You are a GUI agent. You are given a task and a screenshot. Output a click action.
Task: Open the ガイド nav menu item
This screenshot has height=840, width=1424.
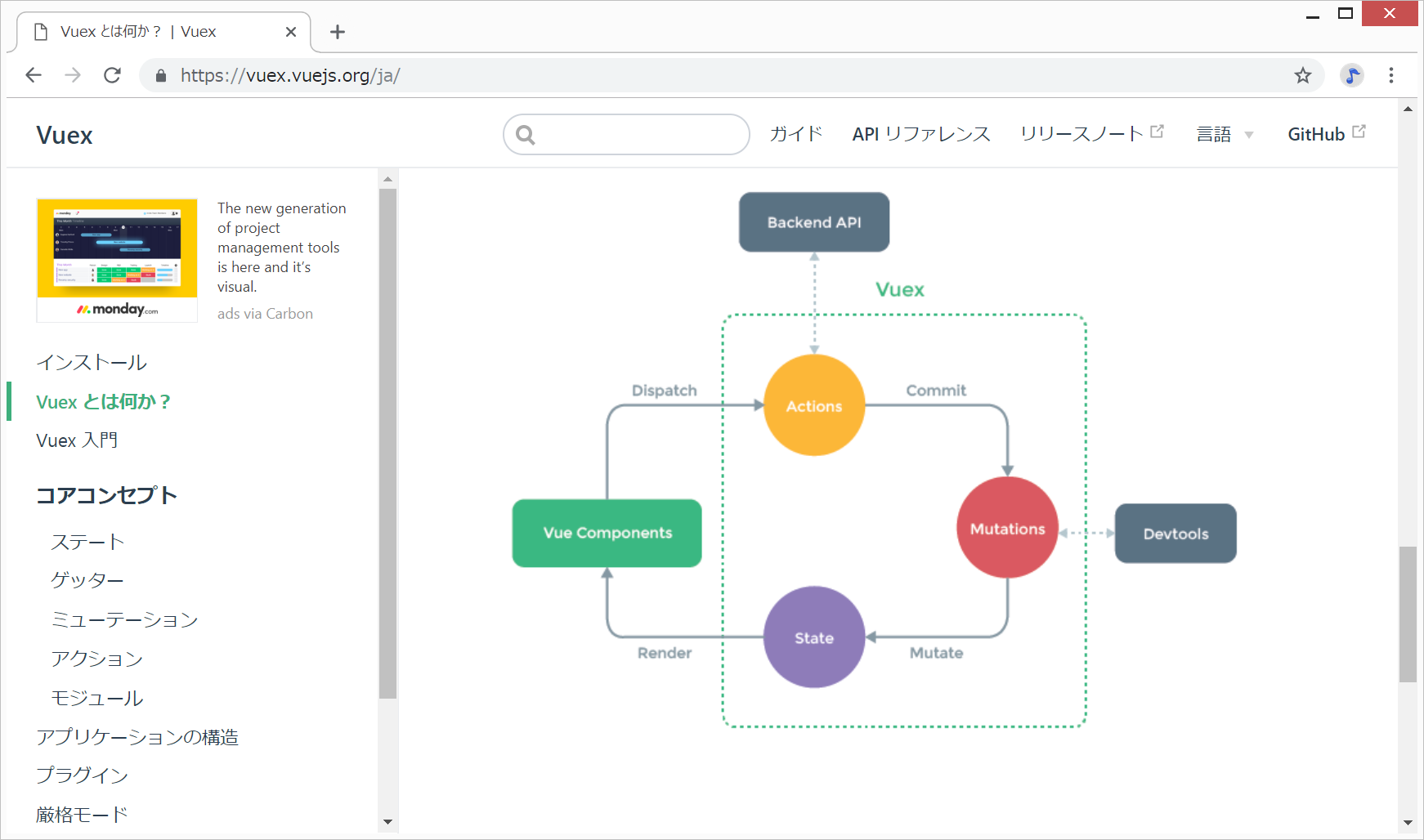tap(795, 134)
